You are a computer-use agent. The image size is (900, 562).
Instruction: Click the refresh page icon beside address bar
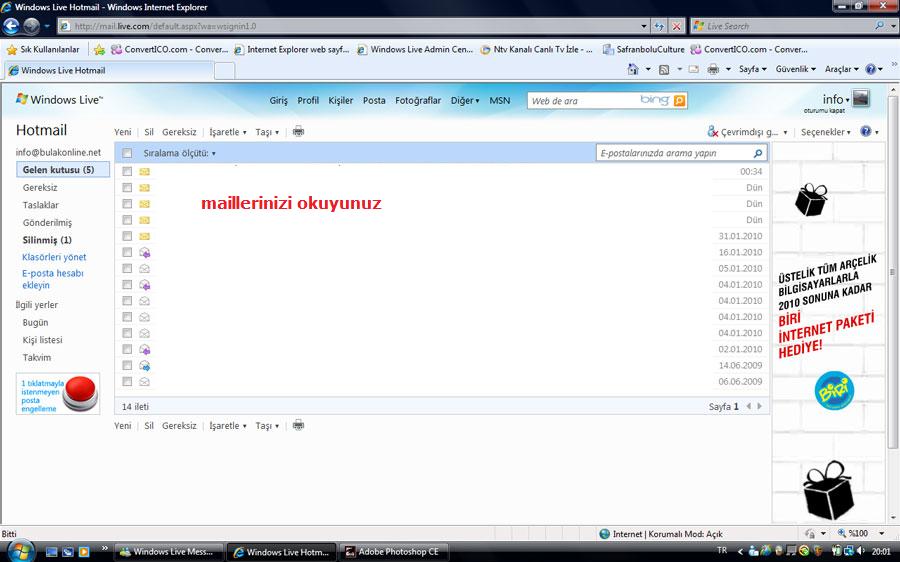[x=659, y=26]
